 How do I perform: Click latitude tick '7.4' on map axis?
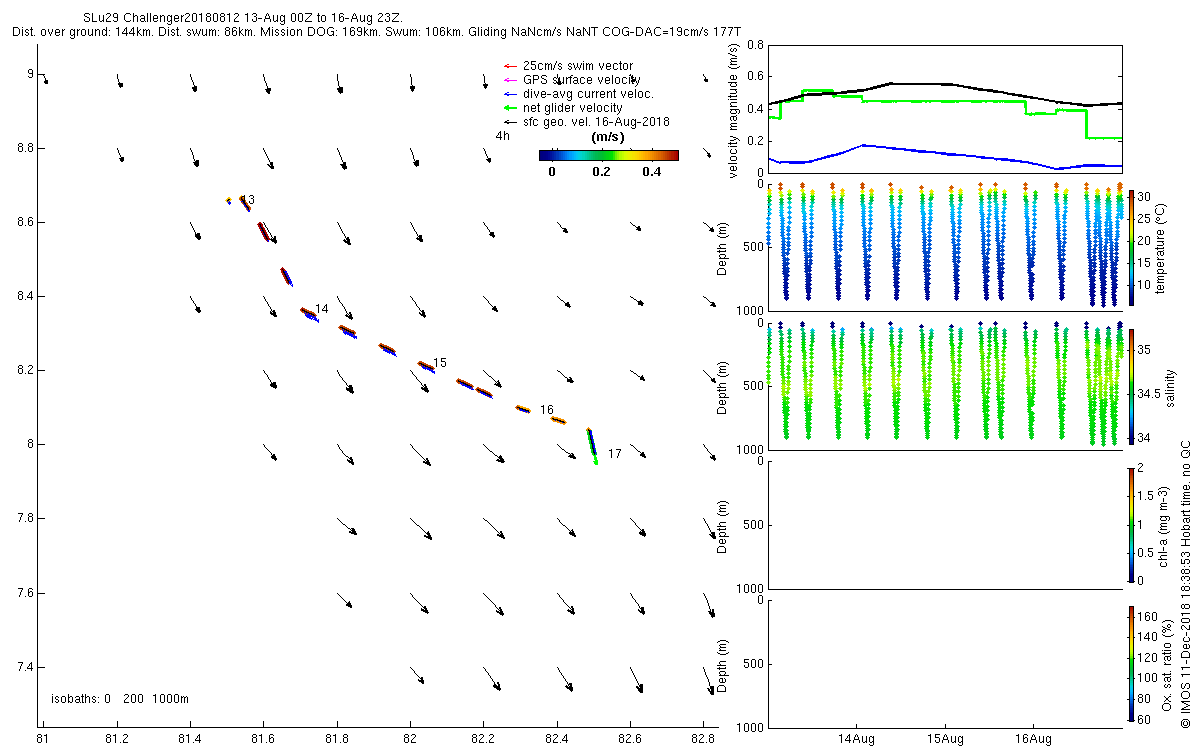tap(24, 667)
